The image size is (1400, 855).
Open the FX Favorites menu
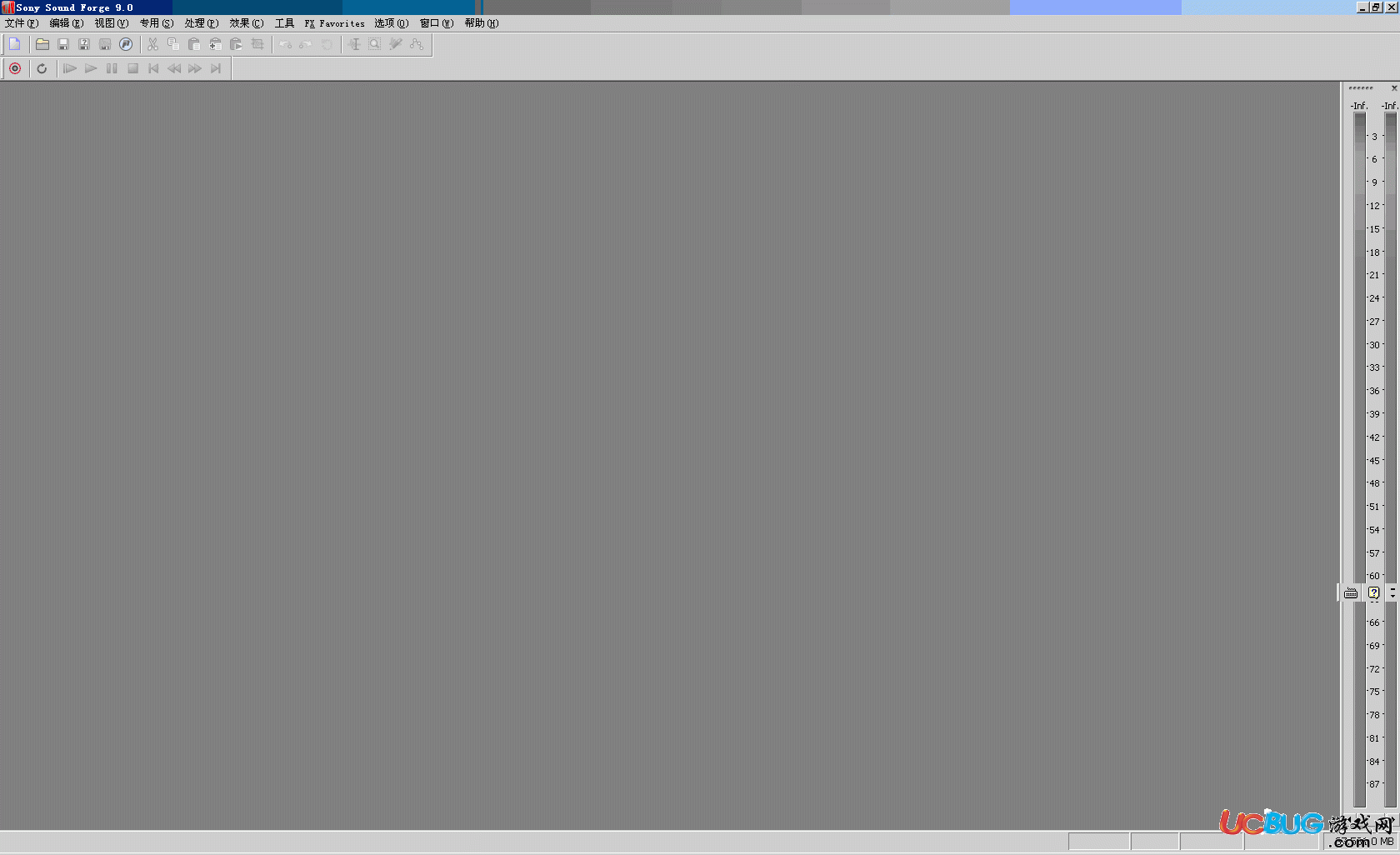335,23
